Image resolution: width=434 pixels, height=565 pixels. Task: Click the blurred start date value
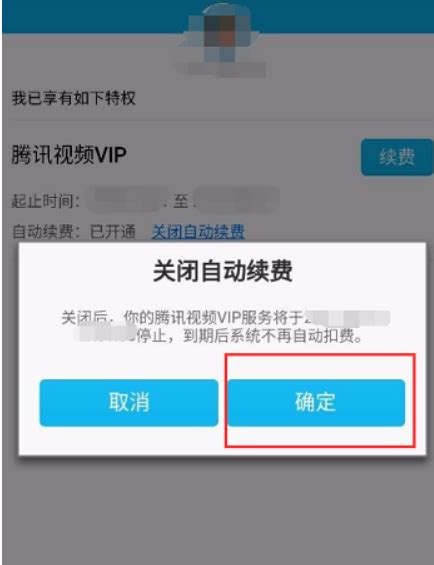(123, 200)
